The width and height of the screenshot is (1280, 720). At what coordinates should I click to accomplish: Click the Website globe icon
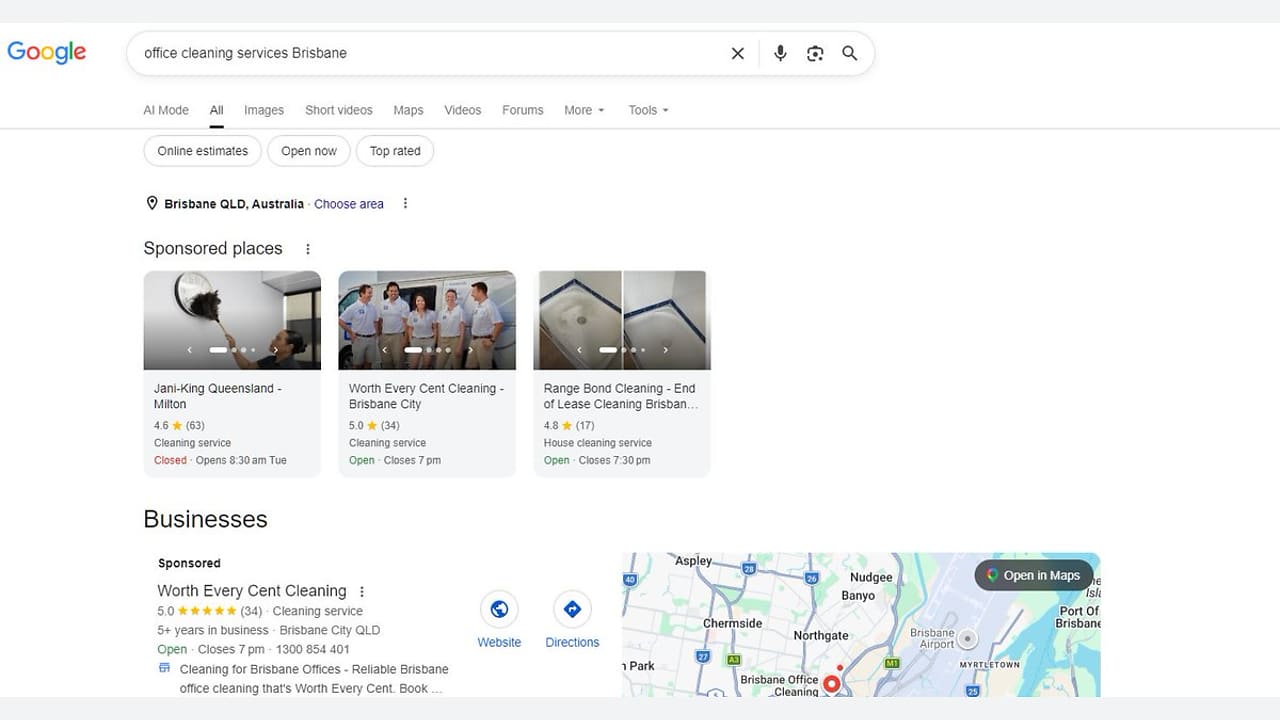[499, 609]
